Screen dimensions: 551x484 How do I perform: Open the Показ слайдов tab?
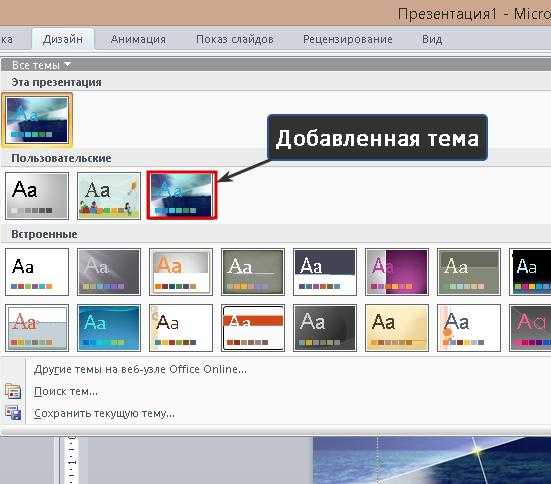(x=235, y=39)
